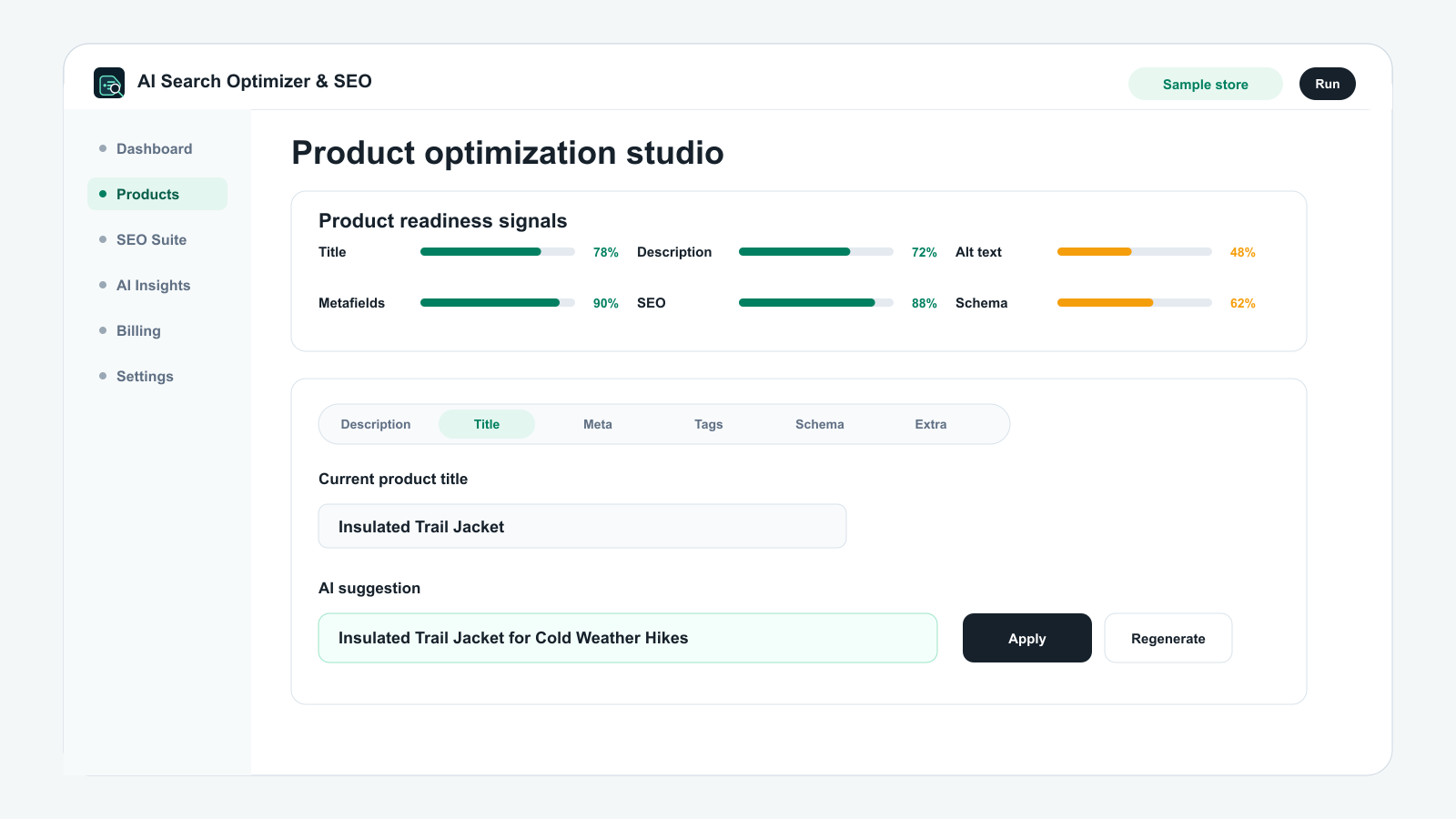
Task: Click the Metafields signal label
Action: click(351, 303)
